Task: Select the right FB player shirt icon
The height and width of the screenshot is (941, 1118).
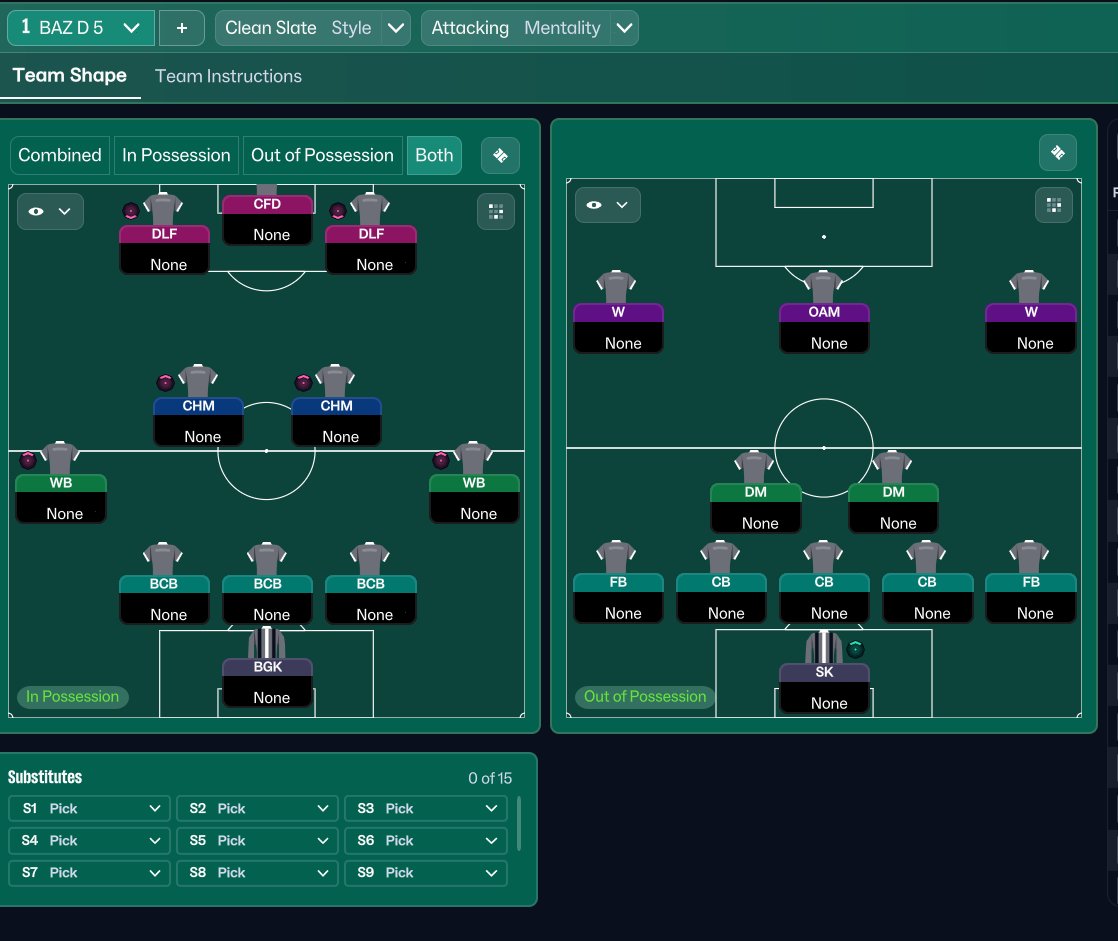Action: (x=1029, y=557)
